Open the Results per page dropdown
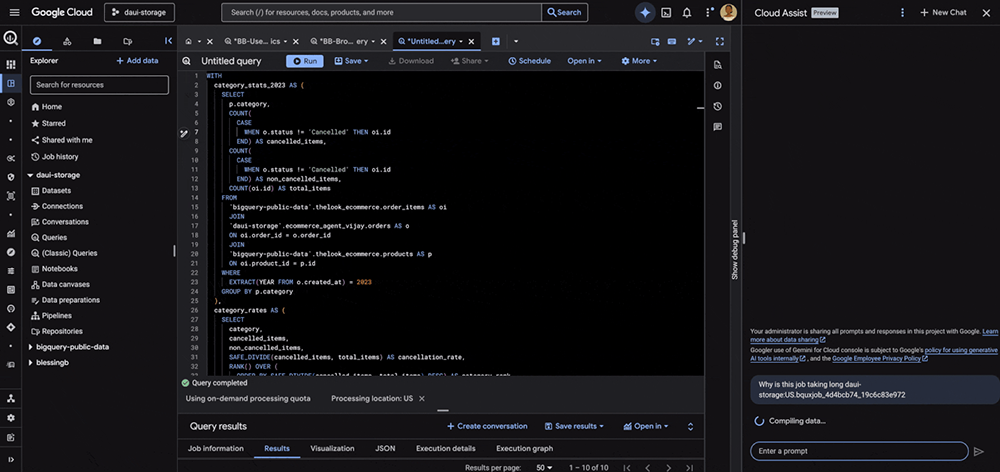Screen dimensions: 1000x472 click(545, 467)
